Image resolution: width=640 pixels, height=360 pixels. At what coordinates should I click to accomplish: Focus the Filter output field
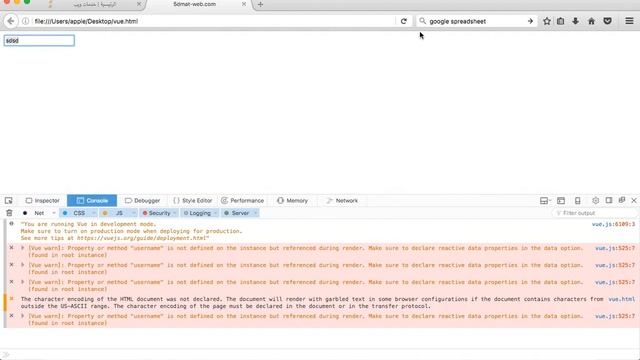click(595, 213)
